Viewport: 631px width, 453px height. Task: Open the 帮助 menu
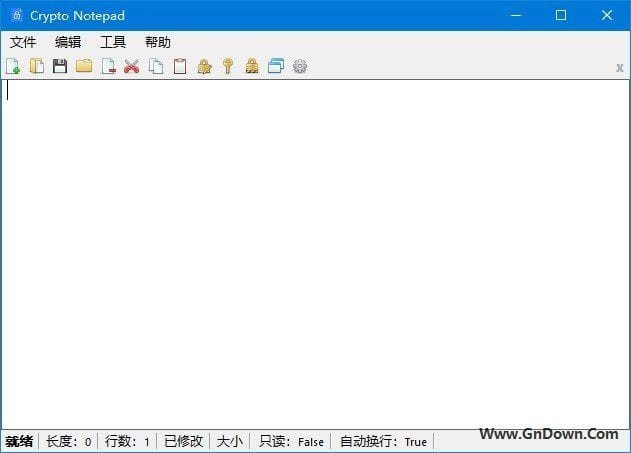158,42
